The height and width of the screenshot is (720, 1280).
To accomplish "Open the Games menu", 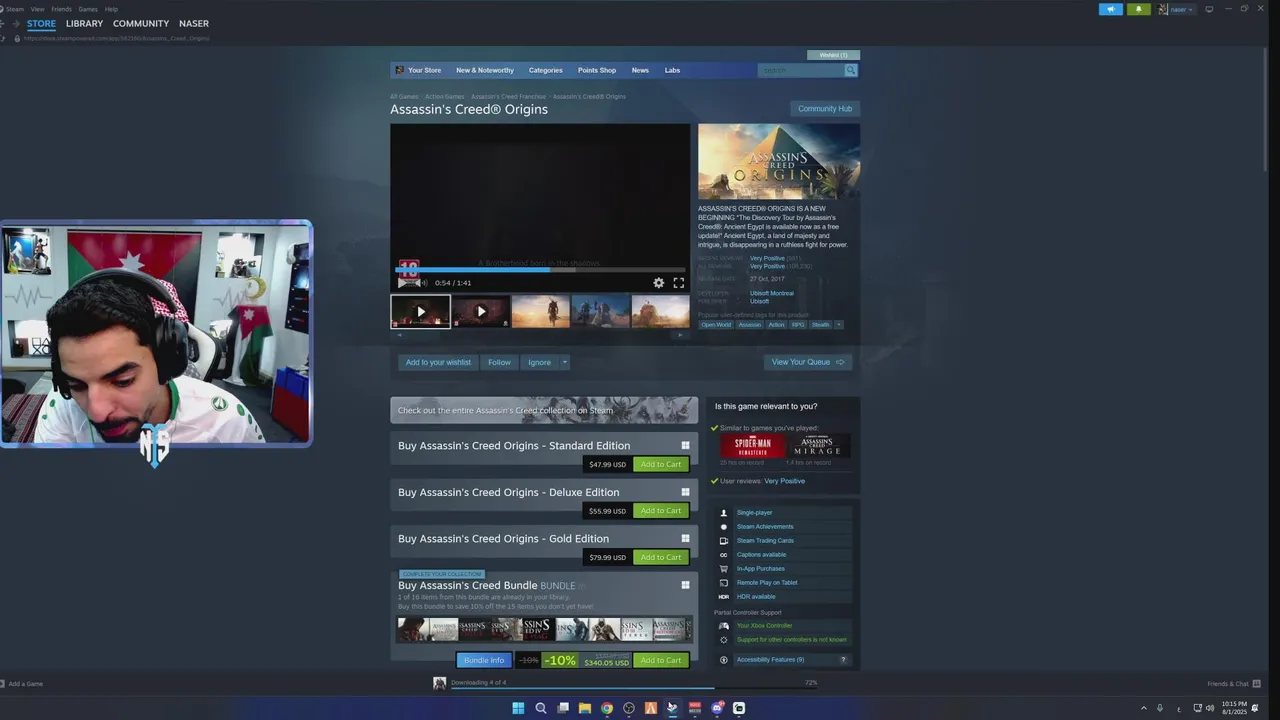I will point(88,9).
